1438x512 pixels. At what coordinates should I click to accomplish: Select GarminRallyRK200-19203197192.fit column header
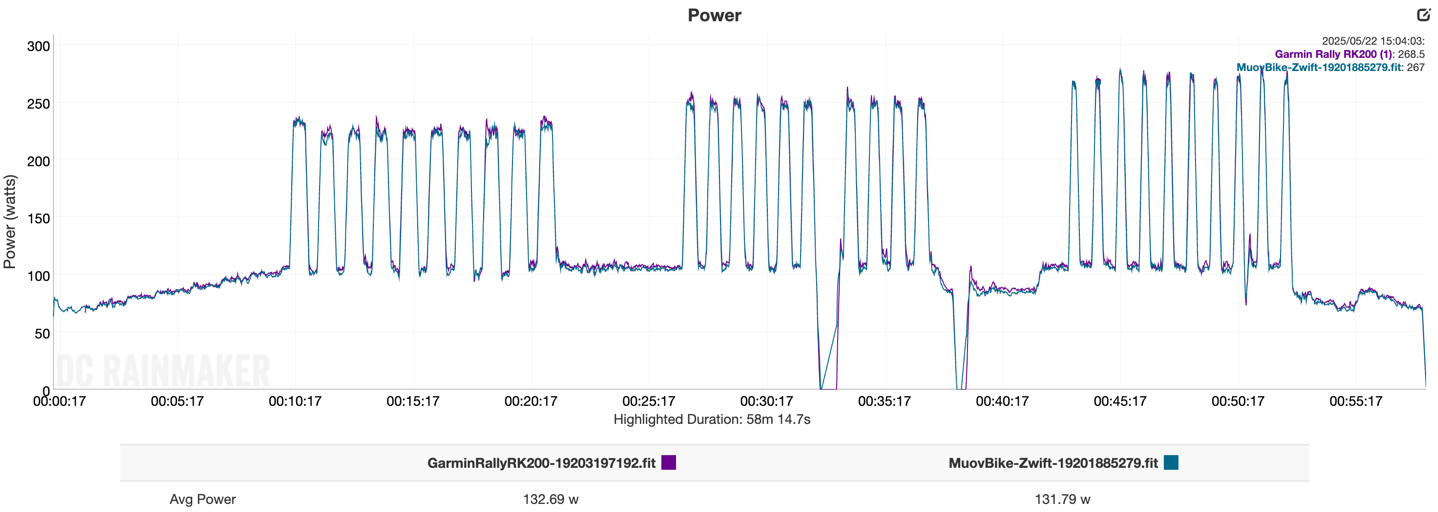[542, 463]
